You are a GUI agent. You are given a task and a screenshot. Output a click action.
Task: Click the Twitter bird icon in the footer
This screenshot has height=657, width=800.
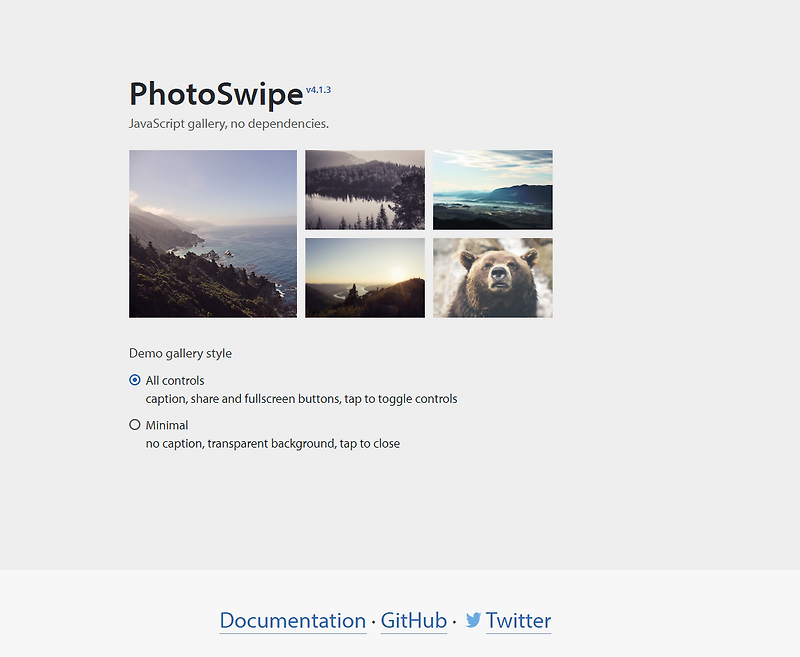tap(474, 620)
